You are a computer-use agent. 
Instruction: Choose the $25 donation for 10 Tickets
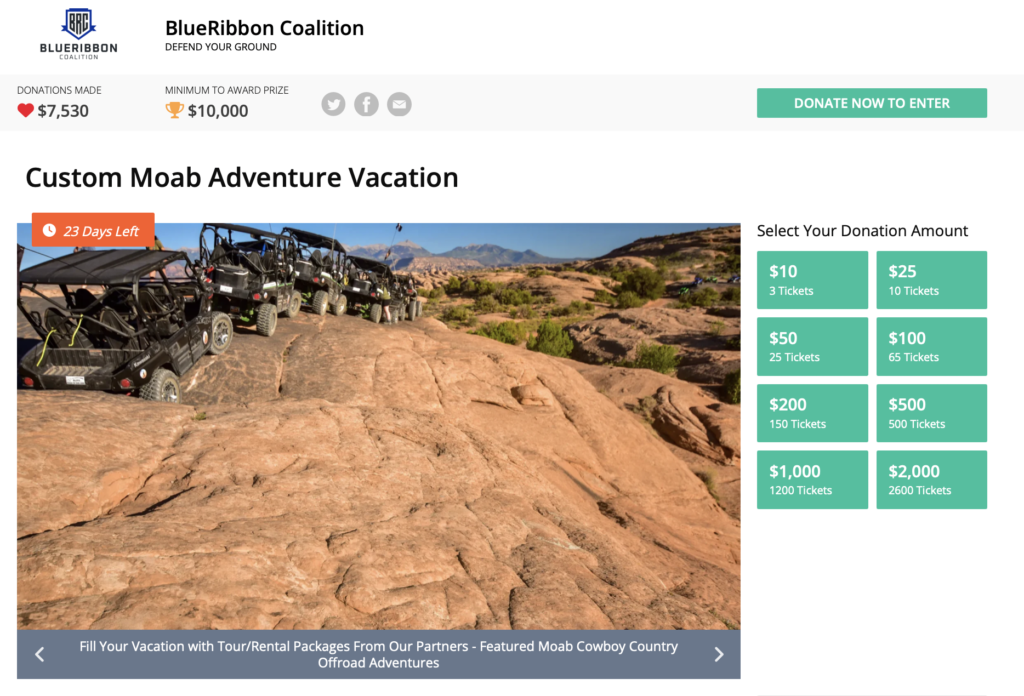[931, 280]
